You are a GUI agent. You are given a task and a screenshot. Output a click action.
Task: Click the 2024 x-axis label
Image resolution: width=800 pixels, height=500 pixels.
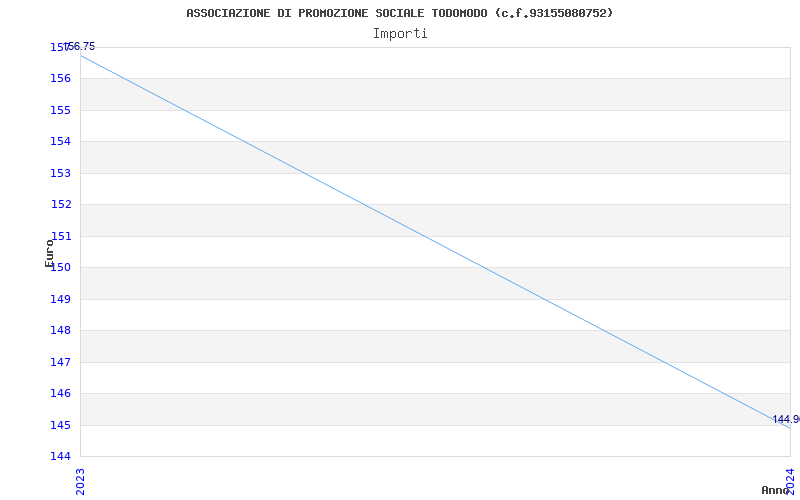(790, 482)
